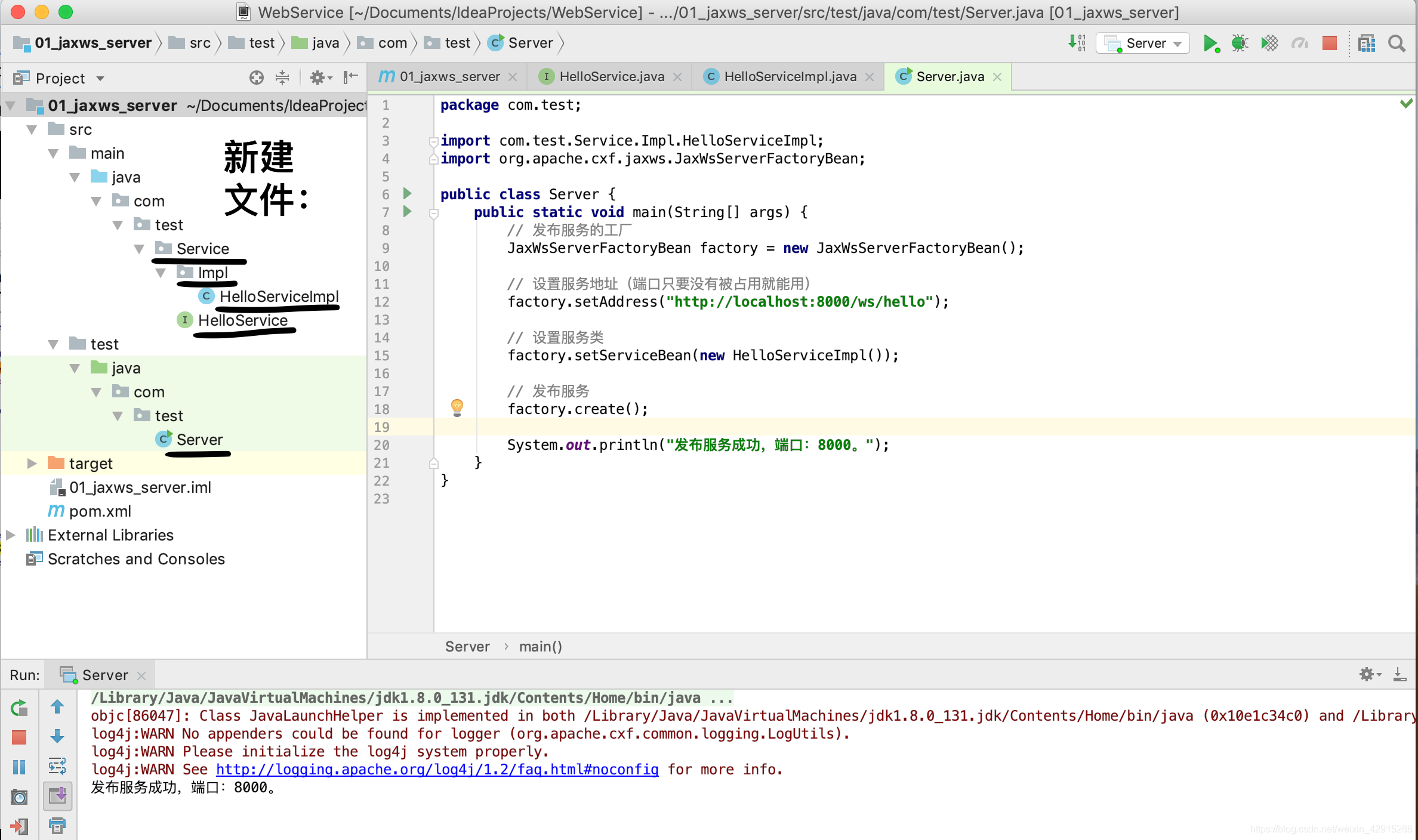Collapse the test source folder under src

54,344
